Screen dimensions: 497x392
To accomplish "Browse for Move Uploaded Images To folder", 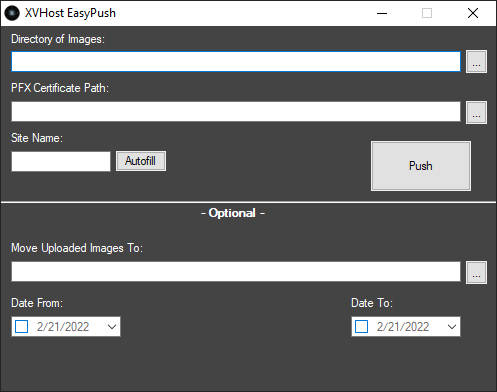I will pos(476,272).
